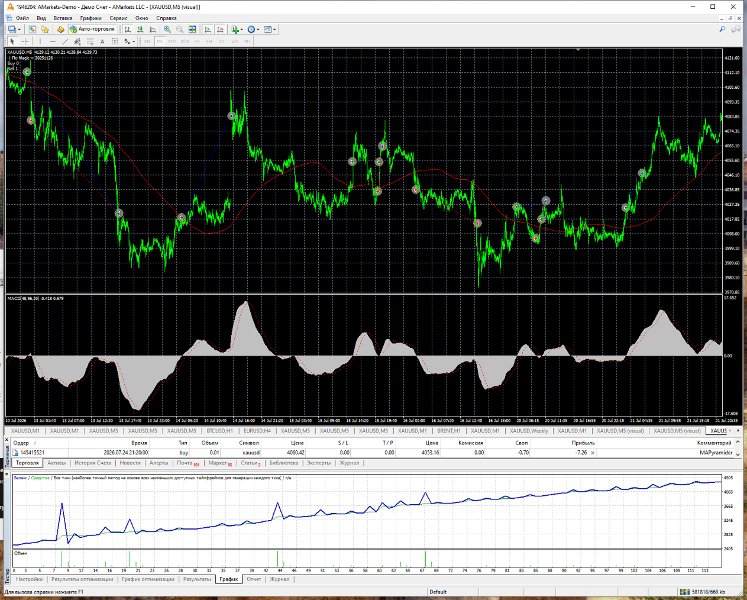Select the Fibonacci retracement tool
Screen dimensions: 747x600
tap(90, 41)
